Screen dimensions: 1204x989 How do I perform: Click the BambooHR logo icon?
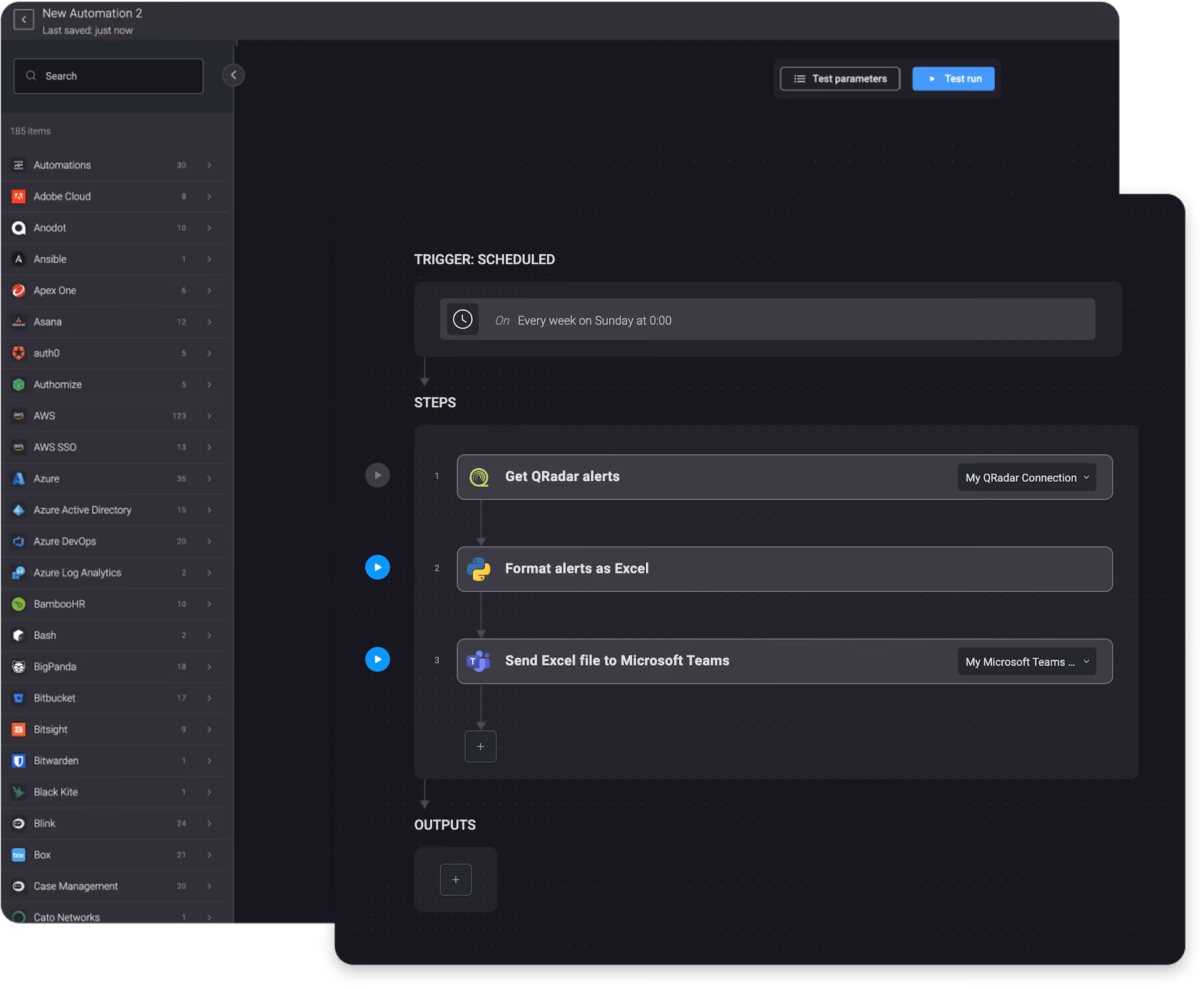pos(19,604)
